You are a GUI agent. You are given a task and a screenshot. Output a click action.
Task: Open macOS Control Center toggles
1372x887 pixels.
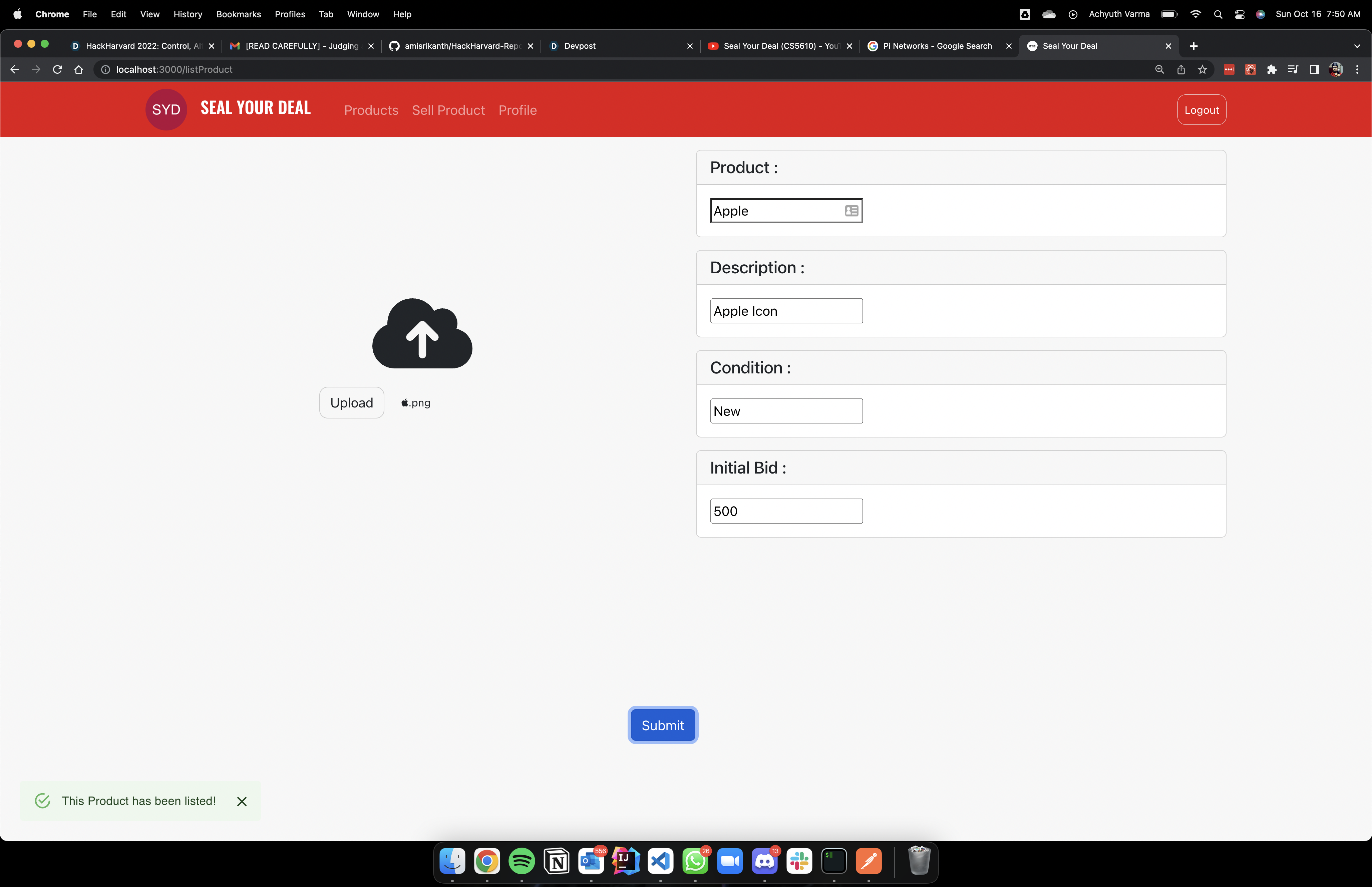[x=1240, y=14]
